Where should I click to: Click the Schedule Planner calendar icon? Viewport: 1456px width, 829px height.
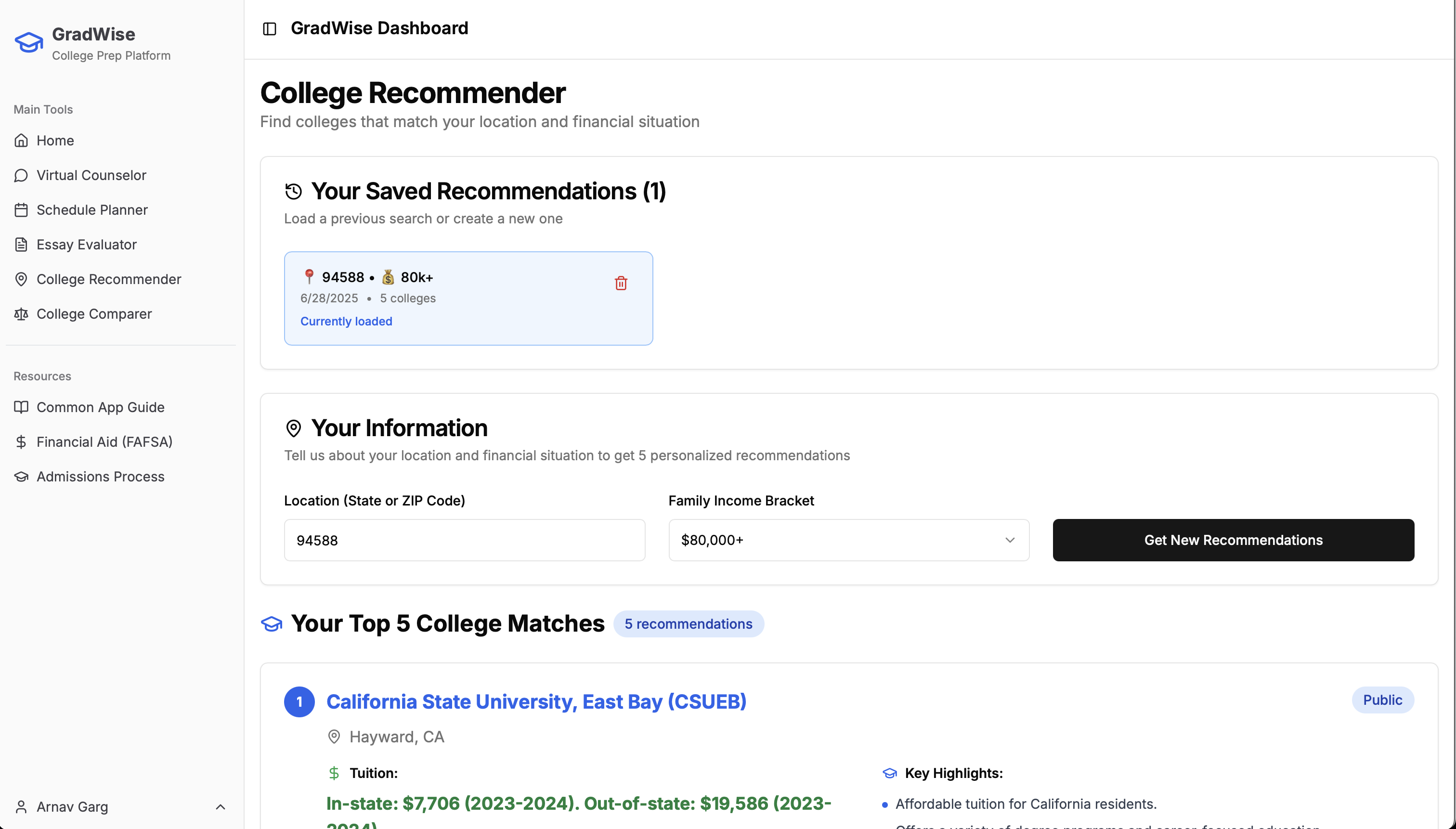tap(21, 210)
